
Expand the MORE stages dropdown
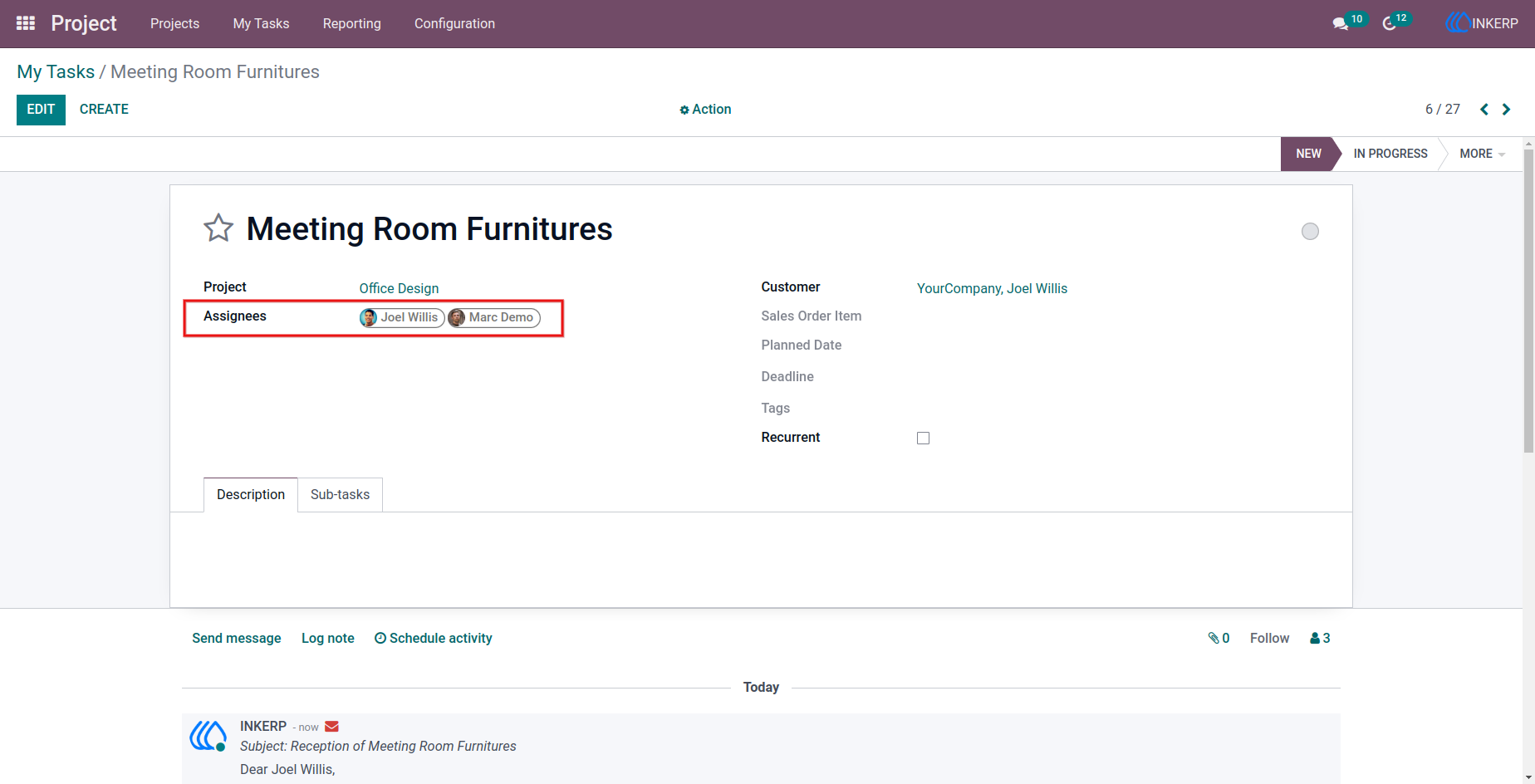1482,154
